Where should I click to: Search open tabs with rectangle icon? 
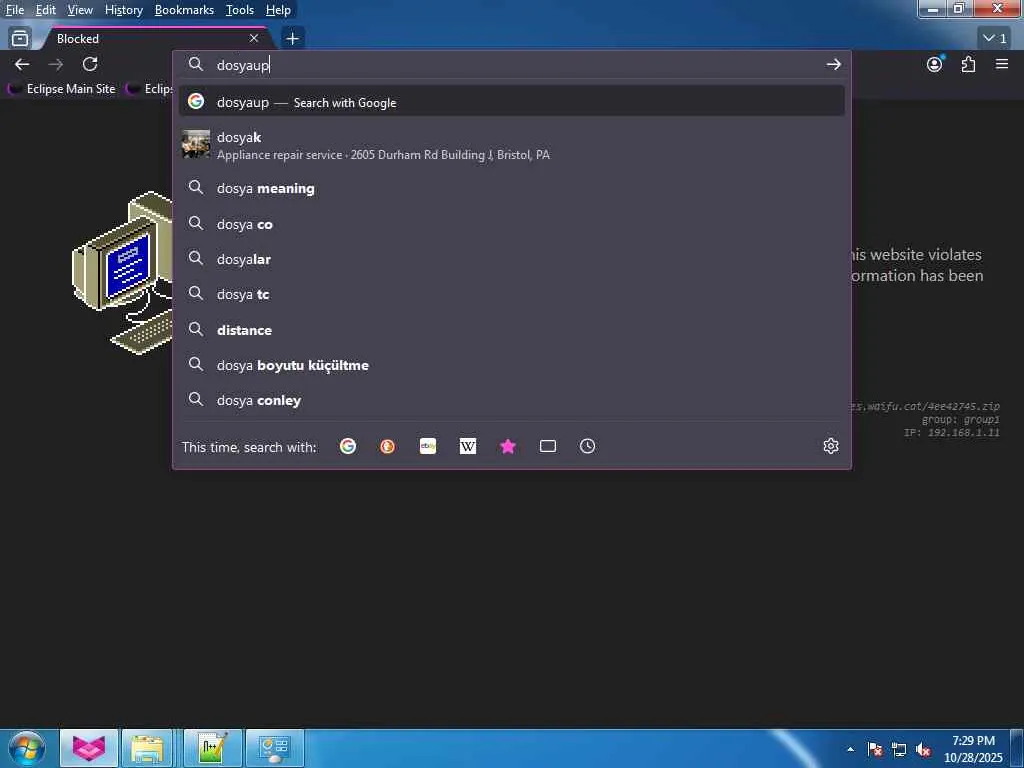click(548, 446)
